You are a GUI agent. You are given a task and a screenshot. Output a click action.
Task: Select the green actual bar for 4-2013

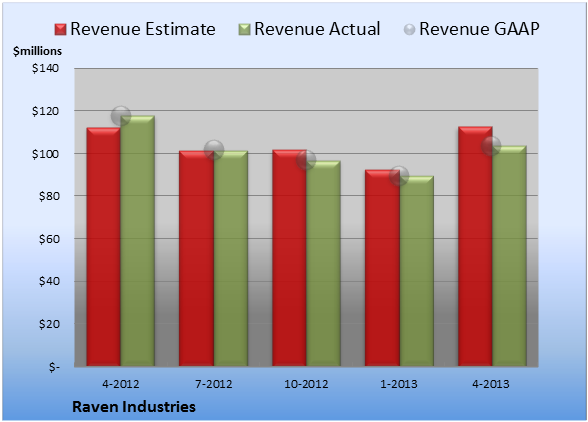pos(509,256)
